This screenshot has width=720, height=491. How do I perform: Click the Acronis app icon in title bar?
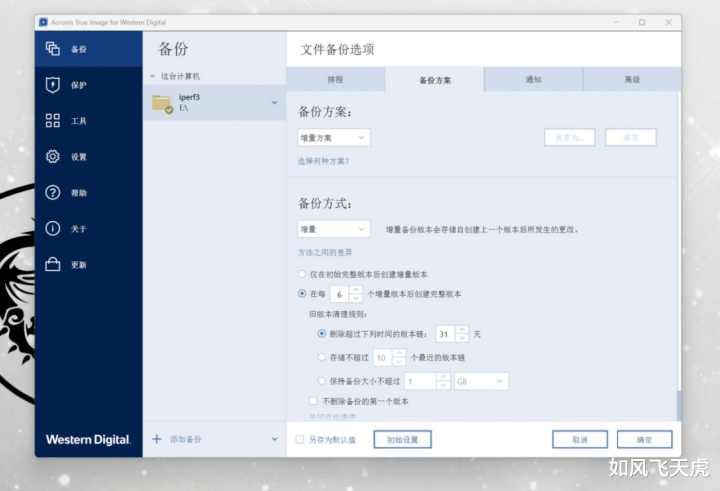pyautogui.click(x=44, y=22)
